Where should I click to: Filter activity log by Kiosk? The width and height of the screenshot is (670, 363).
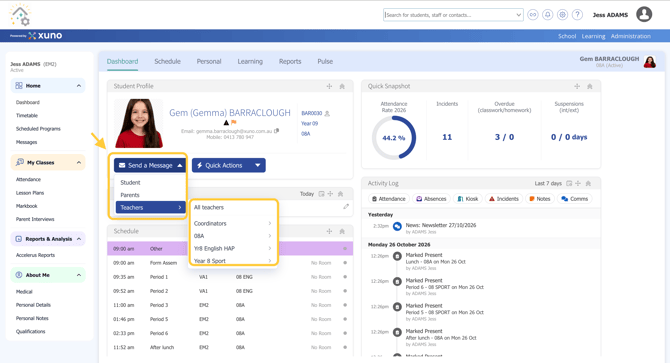tap(468, 199)
